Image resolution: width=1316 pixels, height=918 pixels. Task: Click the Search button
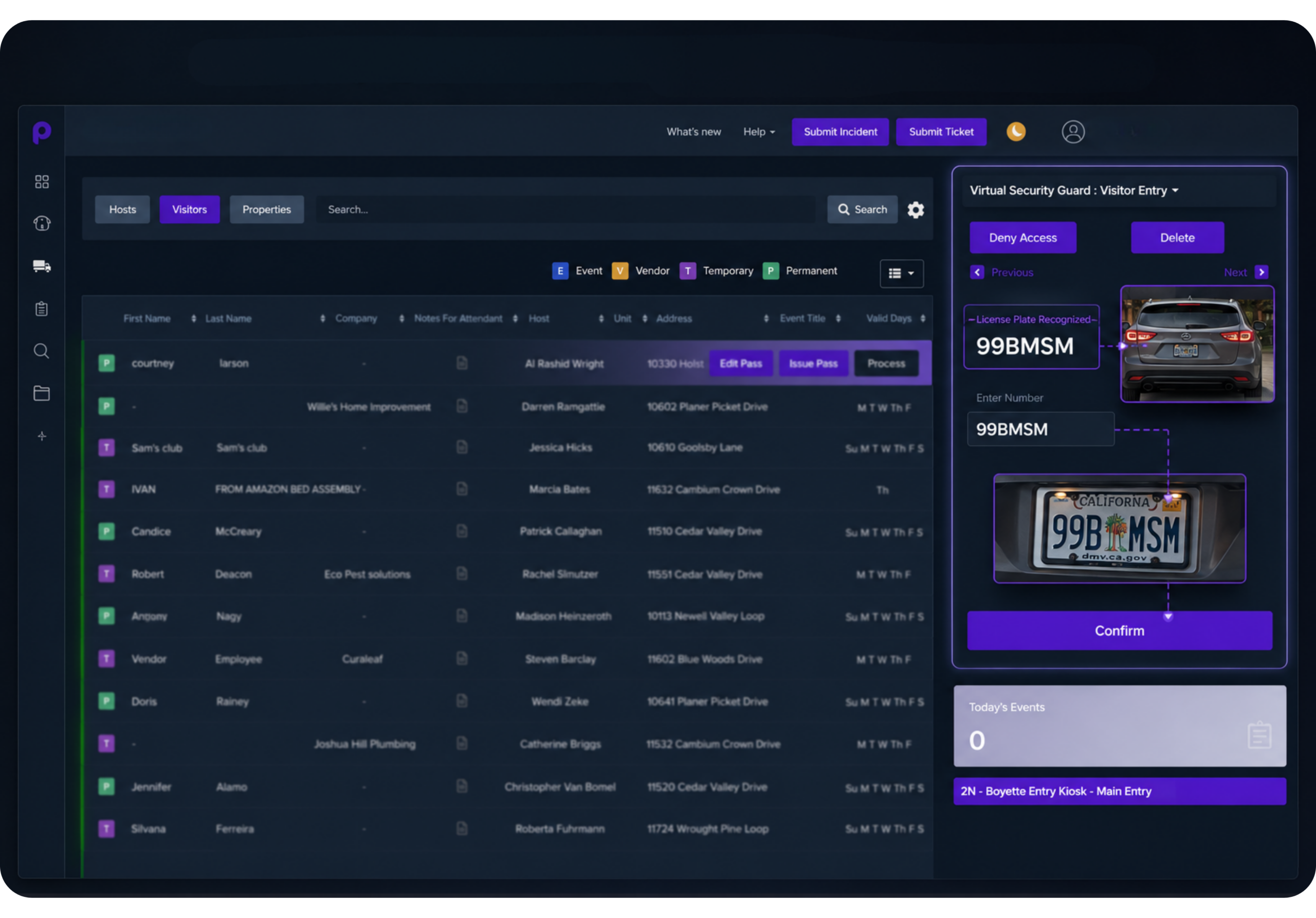coord(862,209)
